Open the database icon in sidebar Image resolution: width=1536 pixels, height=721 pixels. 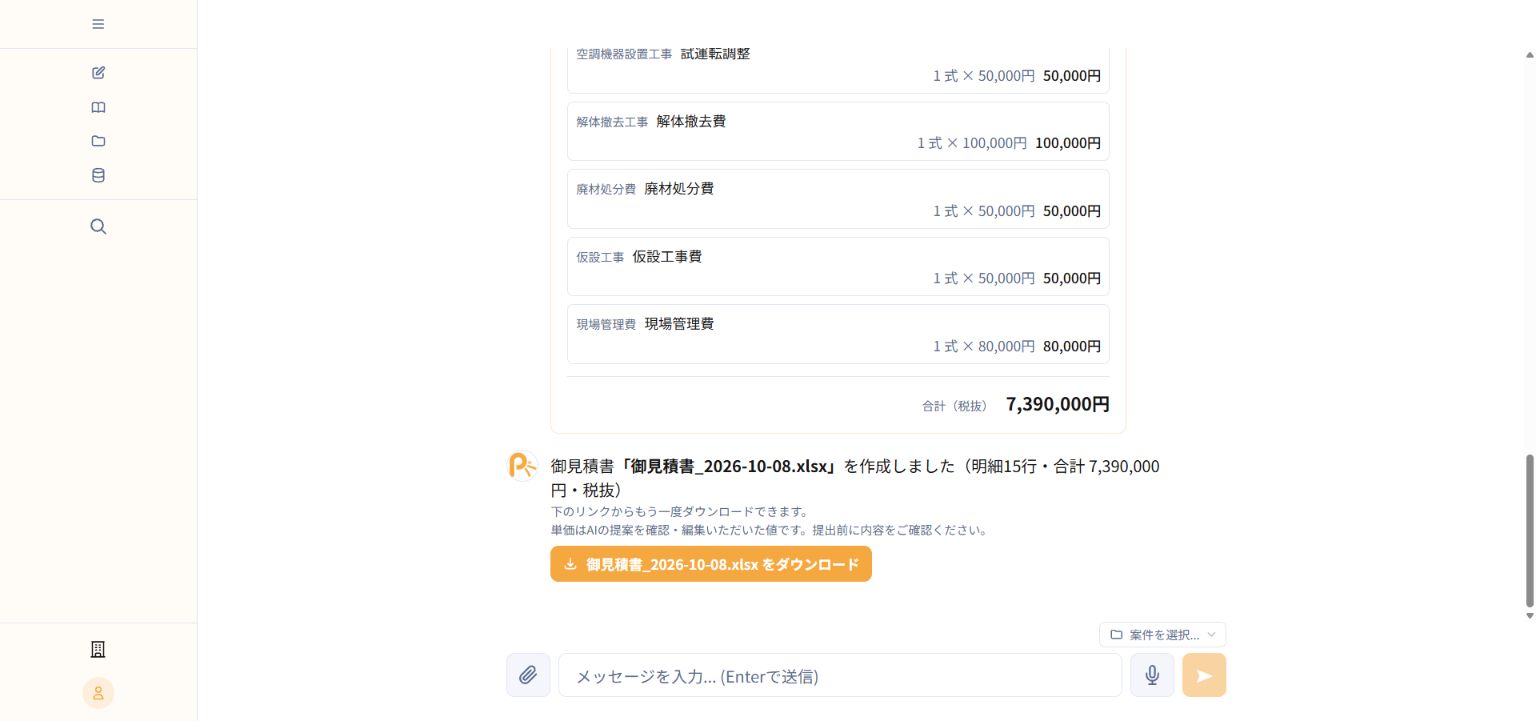coord(98,175)
